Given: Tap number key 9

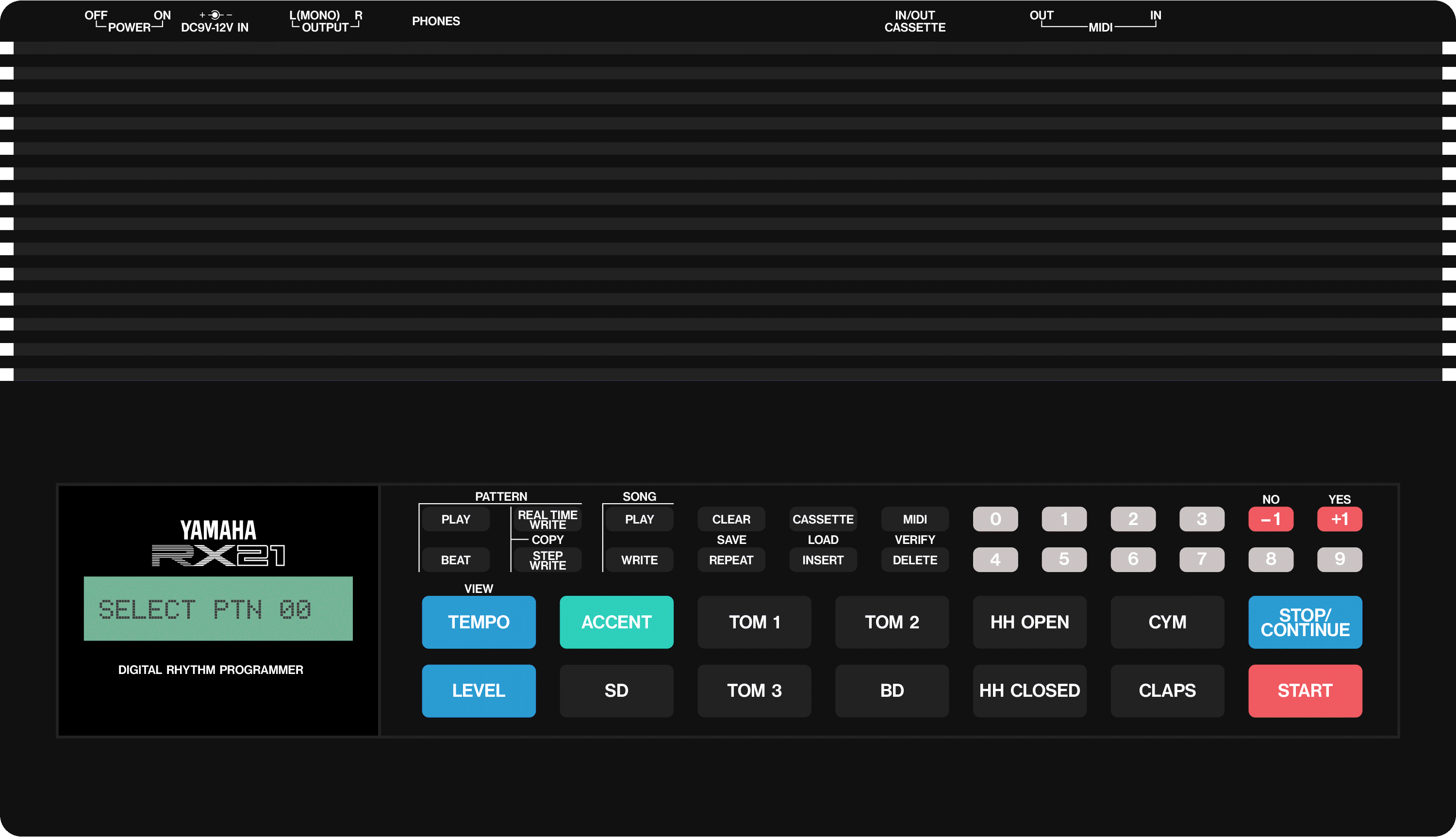Looking at the screenshot, I should click(1340, 559).
